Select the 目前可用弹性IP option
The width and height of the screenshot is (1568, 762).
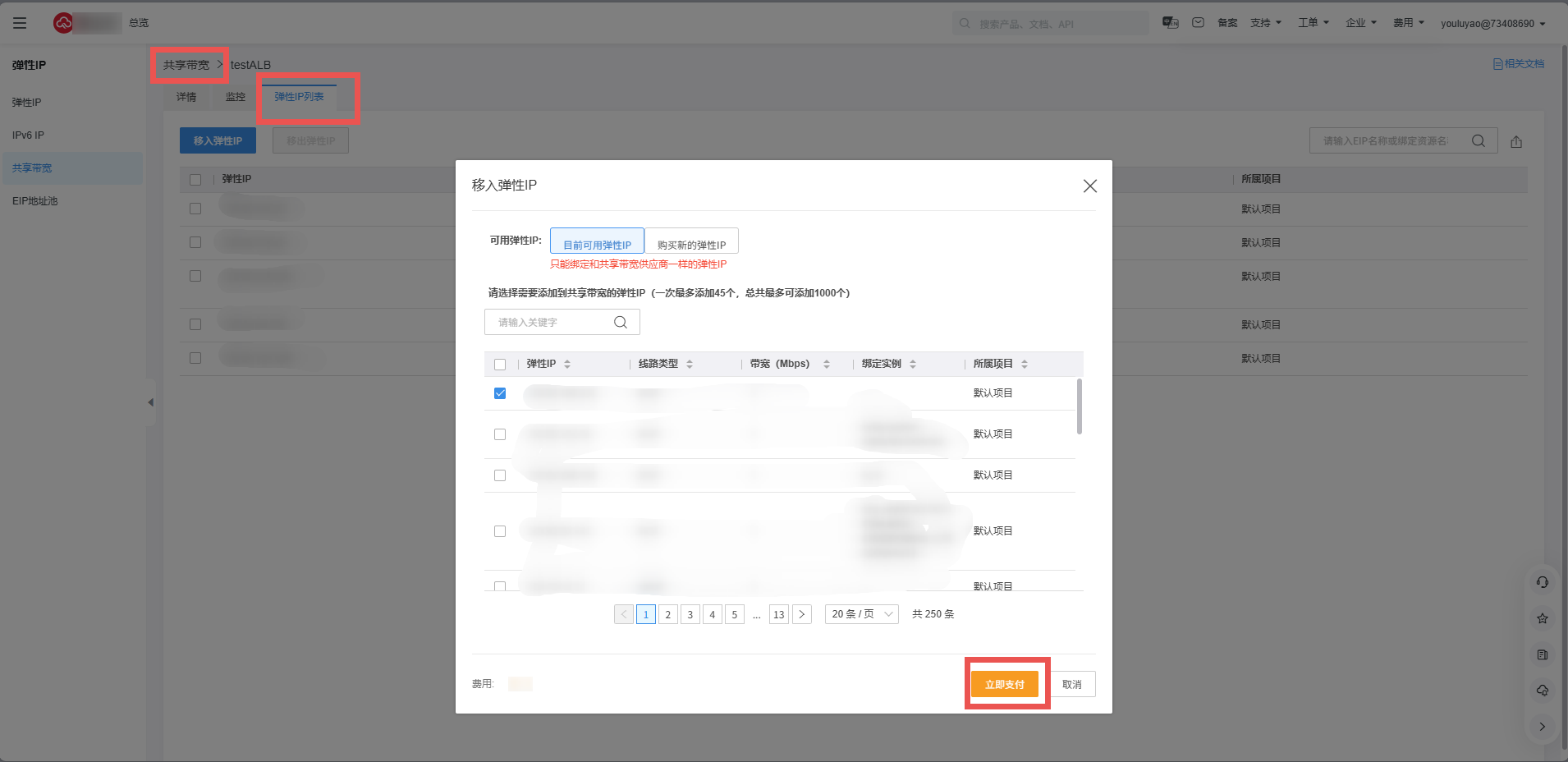(x=597, y=241)
